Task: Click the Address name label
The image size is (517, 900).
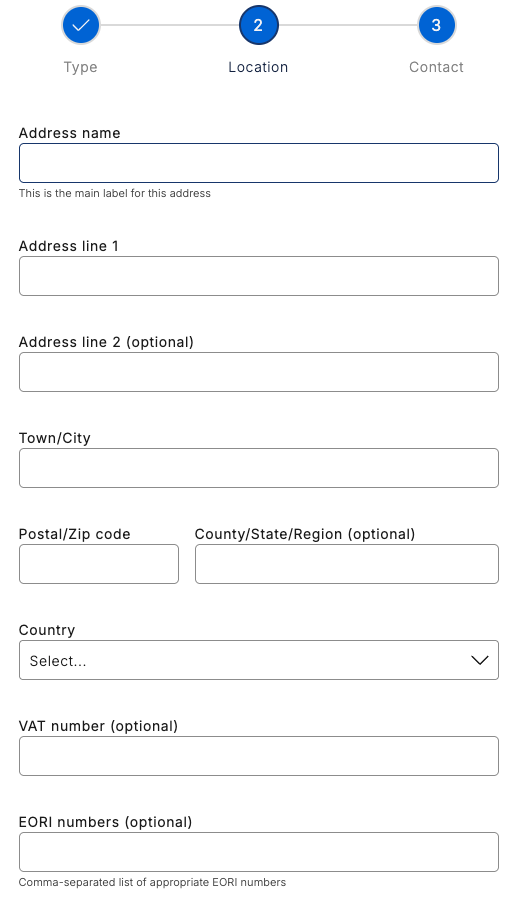Action: click(x=69, y=133)
